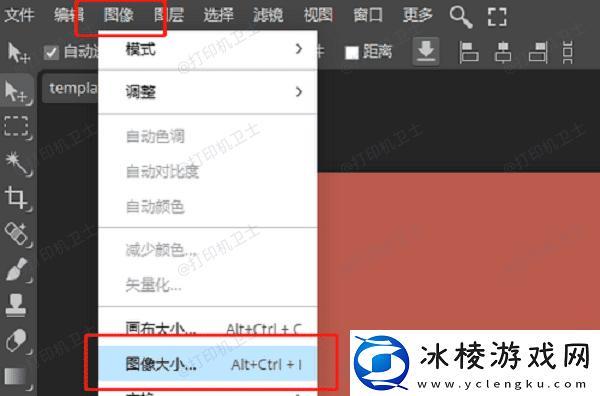Choose 图像大小... from the menu

[208, 364]
